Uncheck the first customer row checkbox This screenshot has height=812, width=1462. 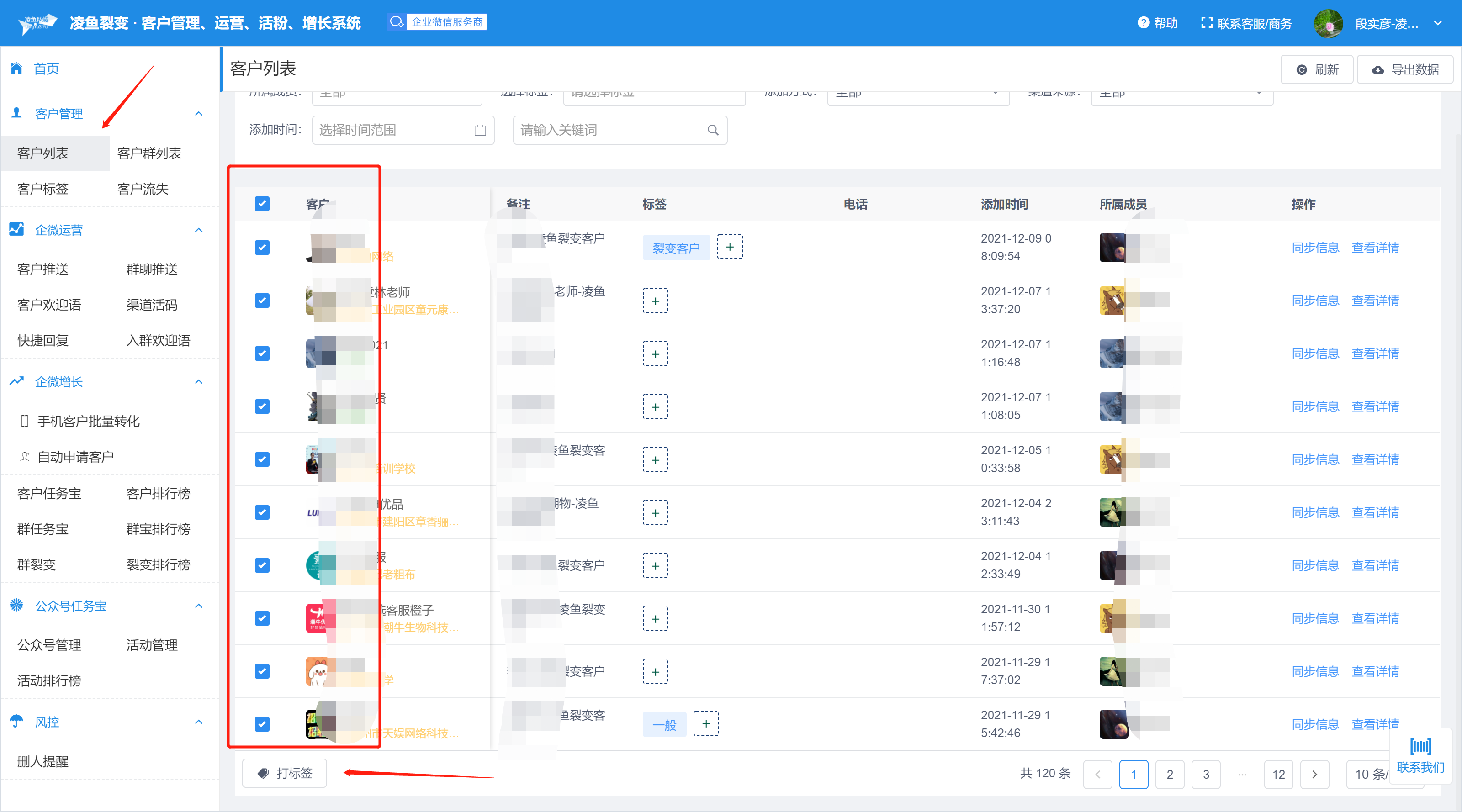262,248
